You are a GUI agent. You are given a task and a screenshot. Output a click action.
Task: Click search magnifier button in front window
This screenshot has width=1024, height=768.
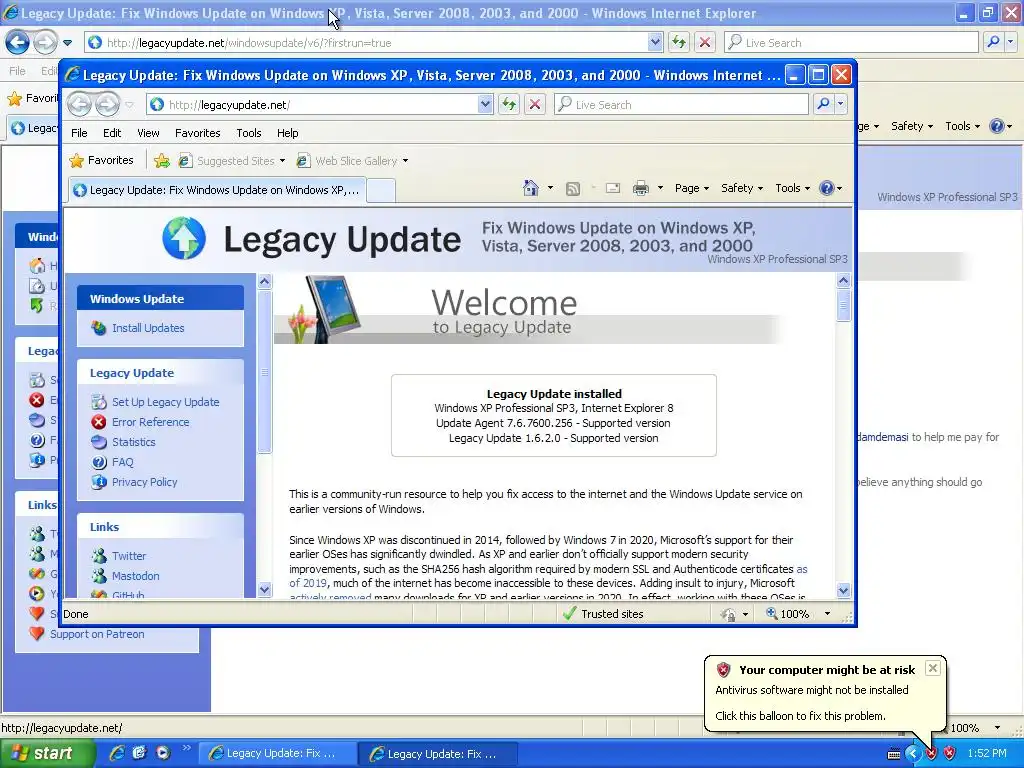point(824,104)
